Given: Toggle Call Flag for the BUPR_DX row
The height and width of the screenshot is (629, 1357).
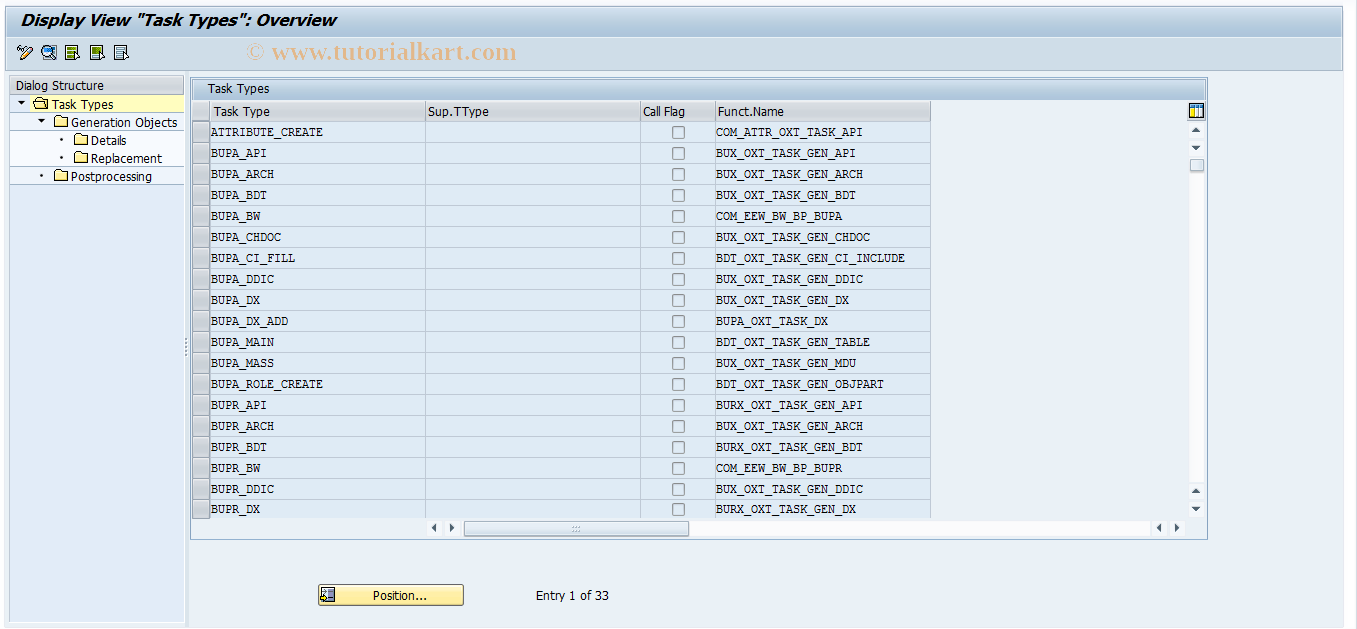Looking at the screenshot, I should pos(678,509).
